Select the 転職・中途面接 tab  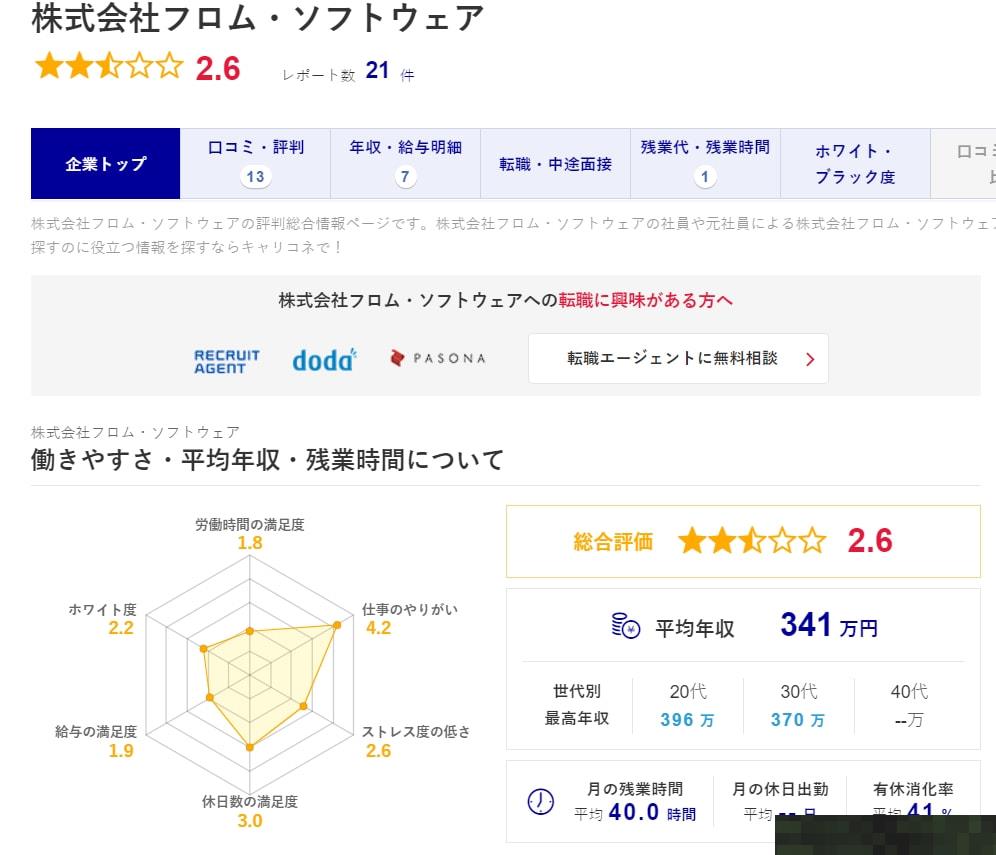[x=555, y=164]
